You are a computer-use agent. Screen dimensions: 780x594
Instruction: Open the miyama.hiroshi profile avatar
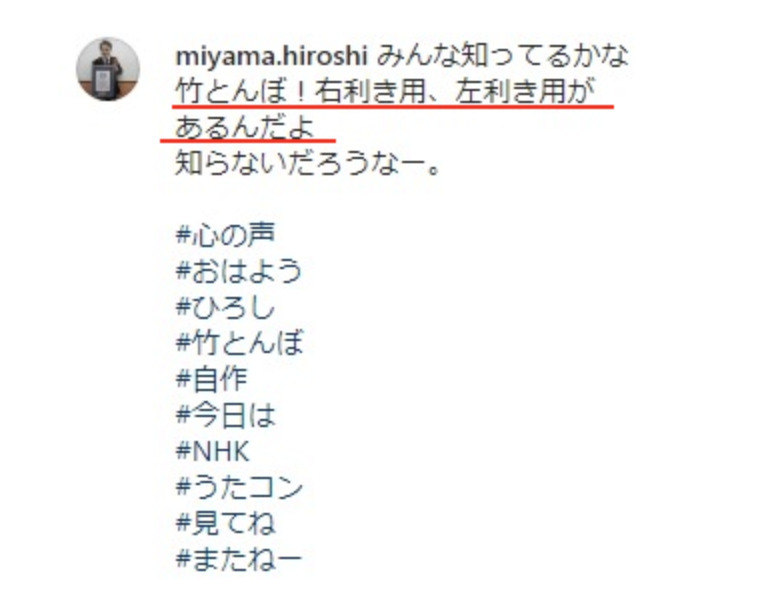[107, 69]
